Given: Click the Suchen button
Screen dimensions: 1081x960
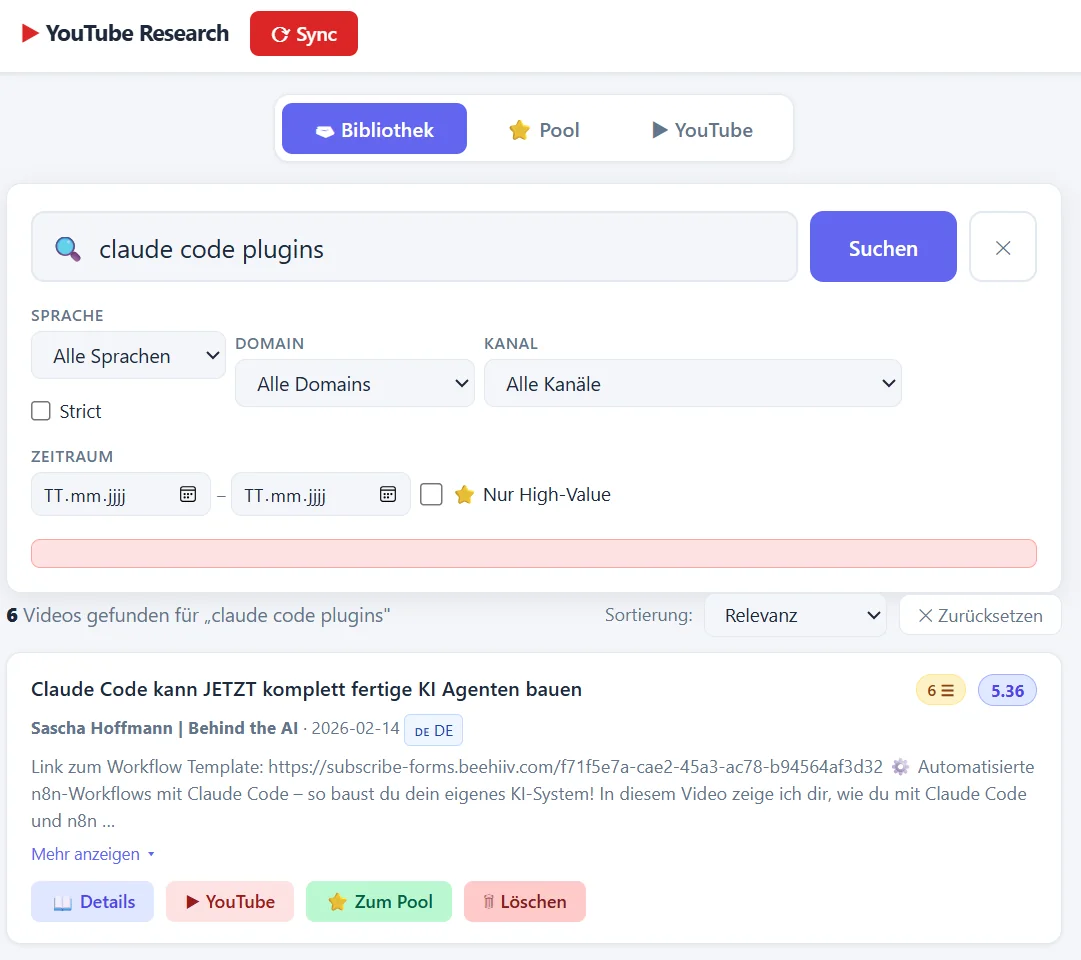Looking at the screenshot, I should pyautogui.click(x=883, y=247).
